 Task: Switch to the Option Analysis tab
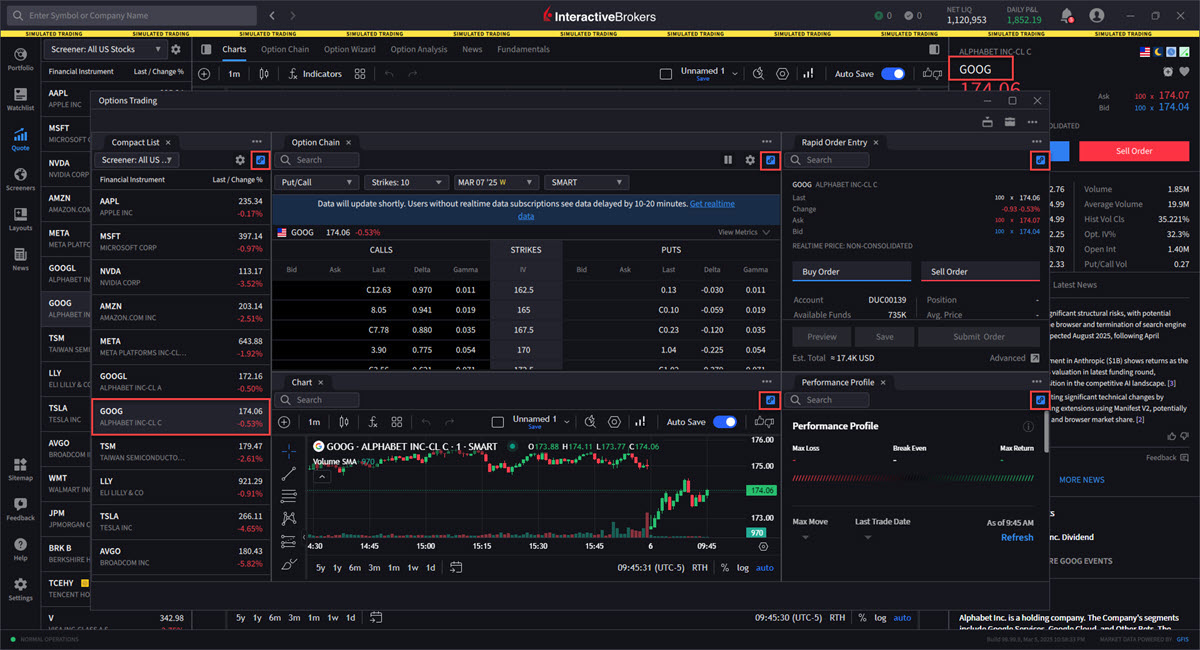click(x=419, y=49)
